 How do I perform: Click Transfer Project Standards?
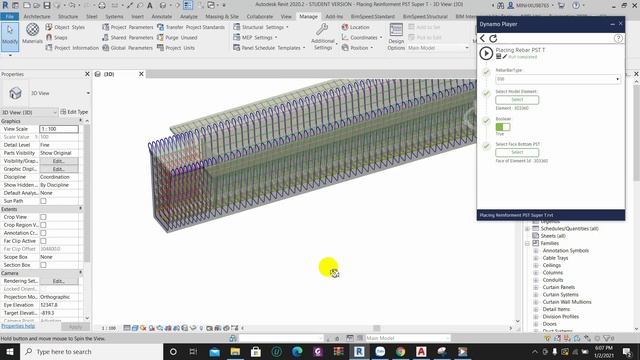click(x=191, y=27)
